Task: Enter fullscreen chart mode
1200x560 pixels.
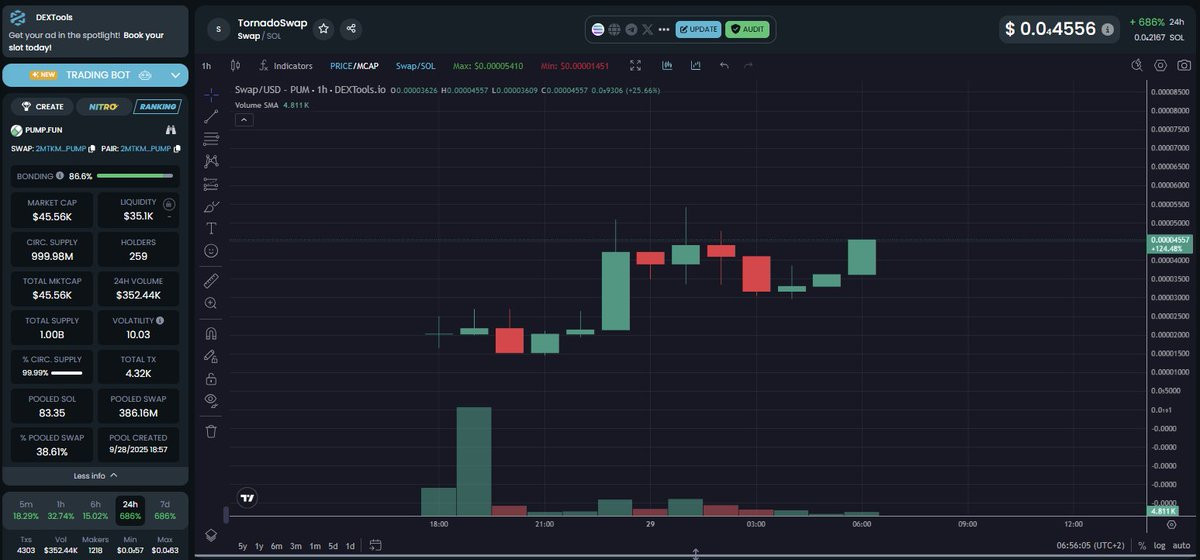Action: (x=635, y=66)
